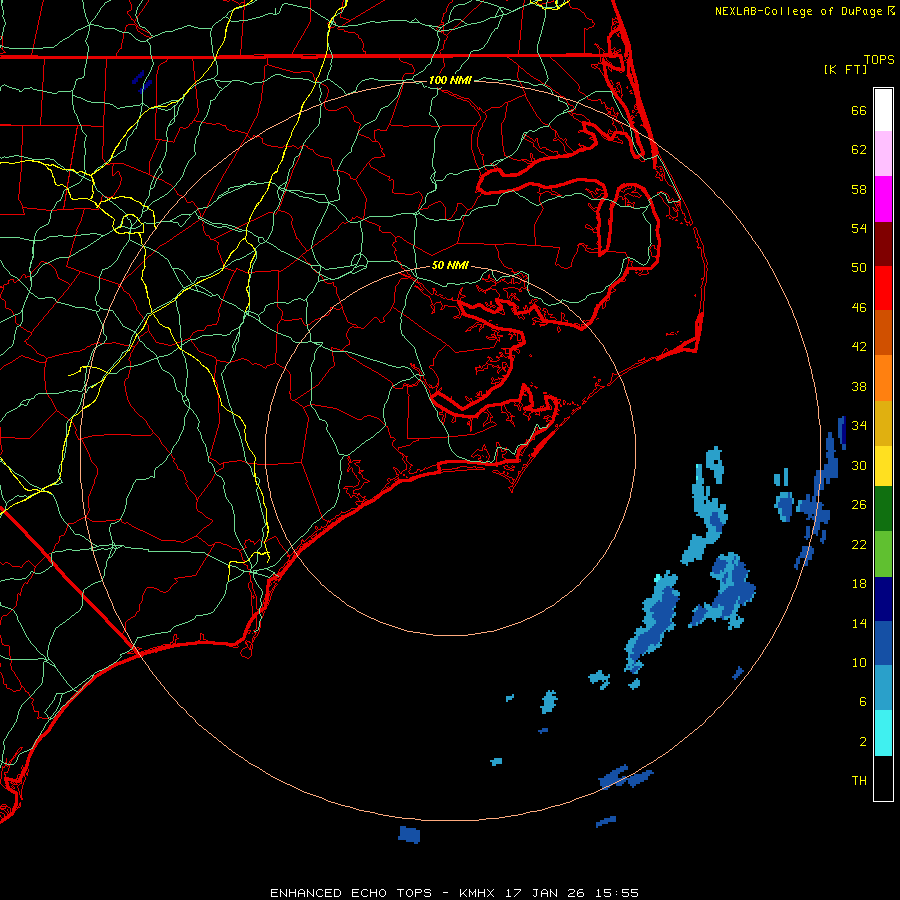Click the TOPS legend title
Screen dimensions: 900x900
(x=879, y=59)
